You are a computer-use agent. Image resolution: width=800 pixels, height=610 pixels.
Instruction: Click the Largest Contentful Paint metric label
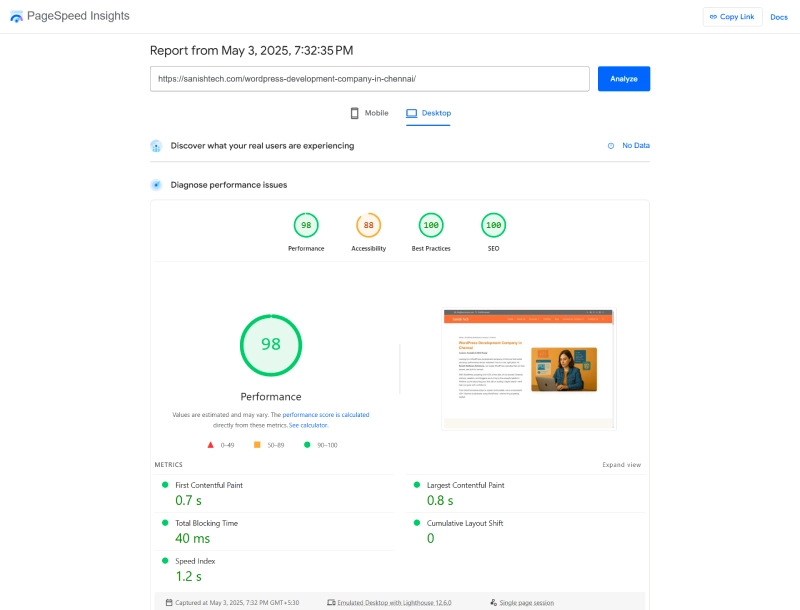(x=465, y=485)
